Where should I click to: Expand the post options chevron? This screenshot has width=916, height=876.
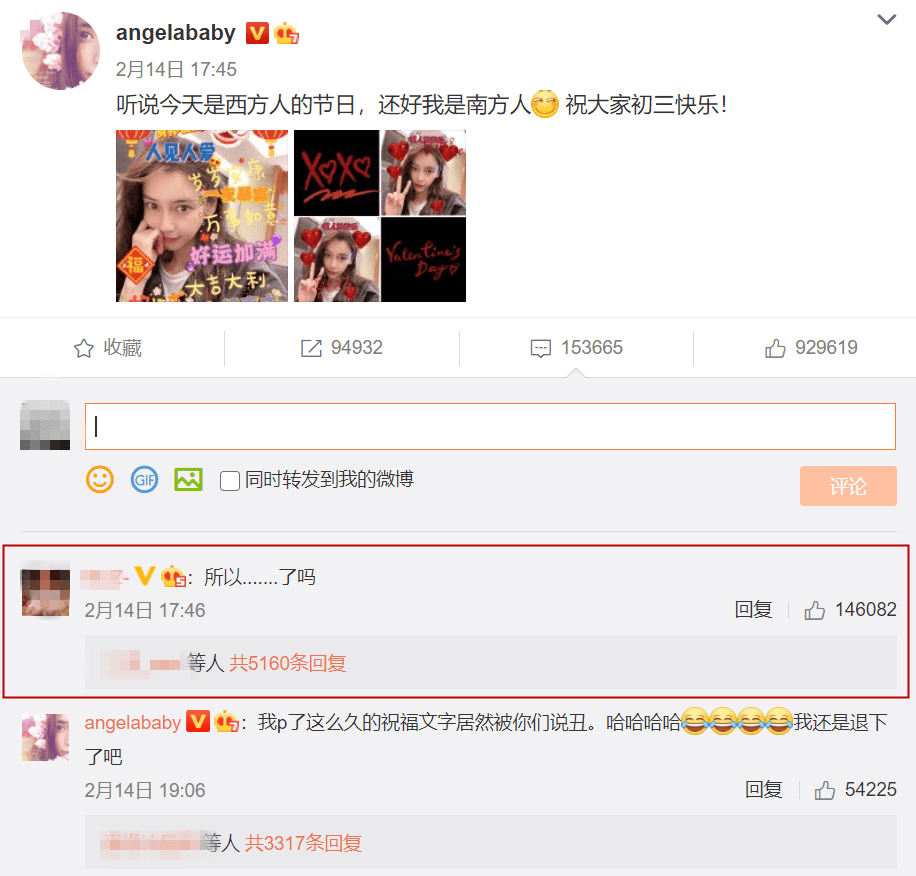(887, 20)
